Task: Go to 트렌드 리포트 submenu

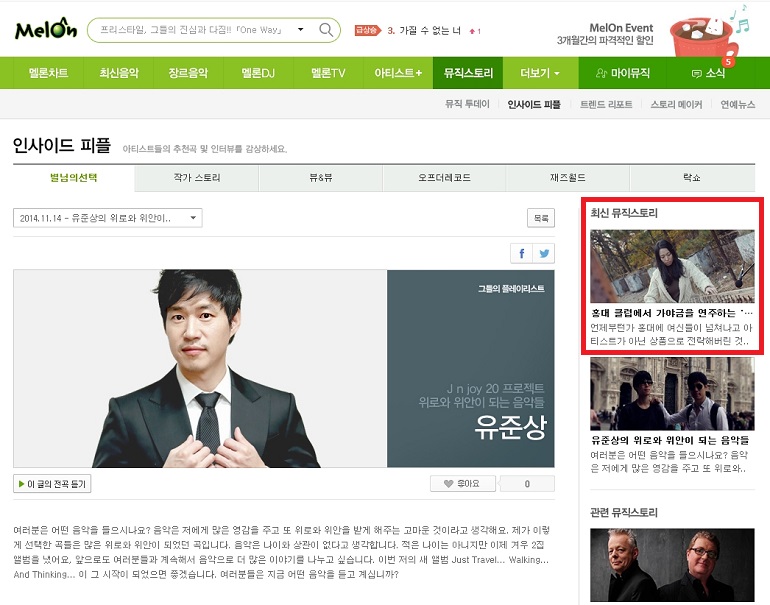Action: coord(606,104)
